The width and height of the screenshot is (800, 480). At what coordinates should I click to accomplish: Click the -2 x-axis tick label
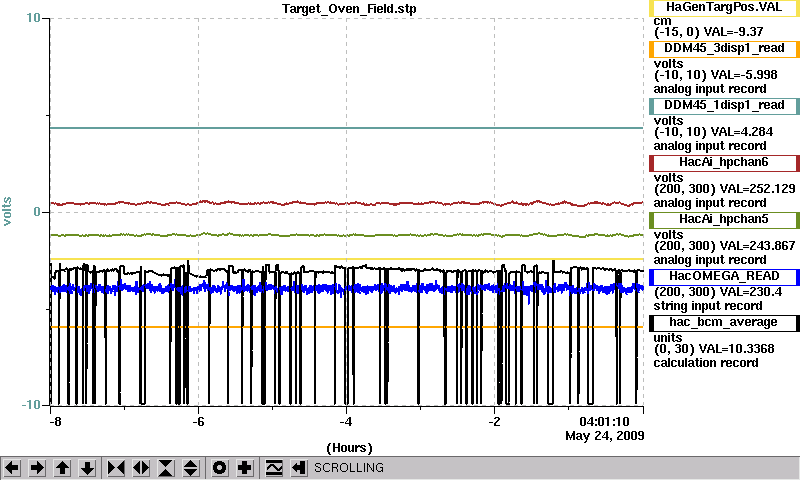click(x=494, y=422)
